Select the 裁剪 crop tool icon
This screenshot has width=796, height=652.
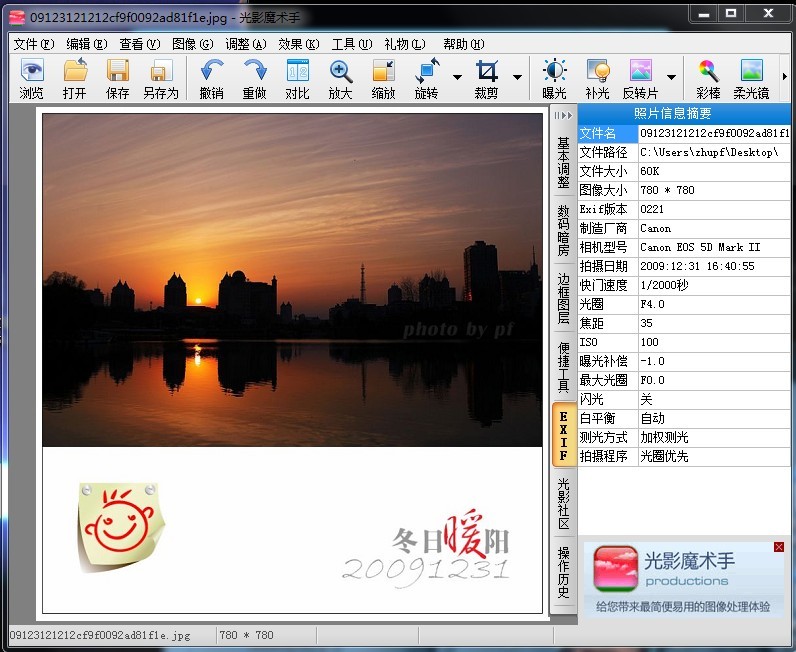486,70
